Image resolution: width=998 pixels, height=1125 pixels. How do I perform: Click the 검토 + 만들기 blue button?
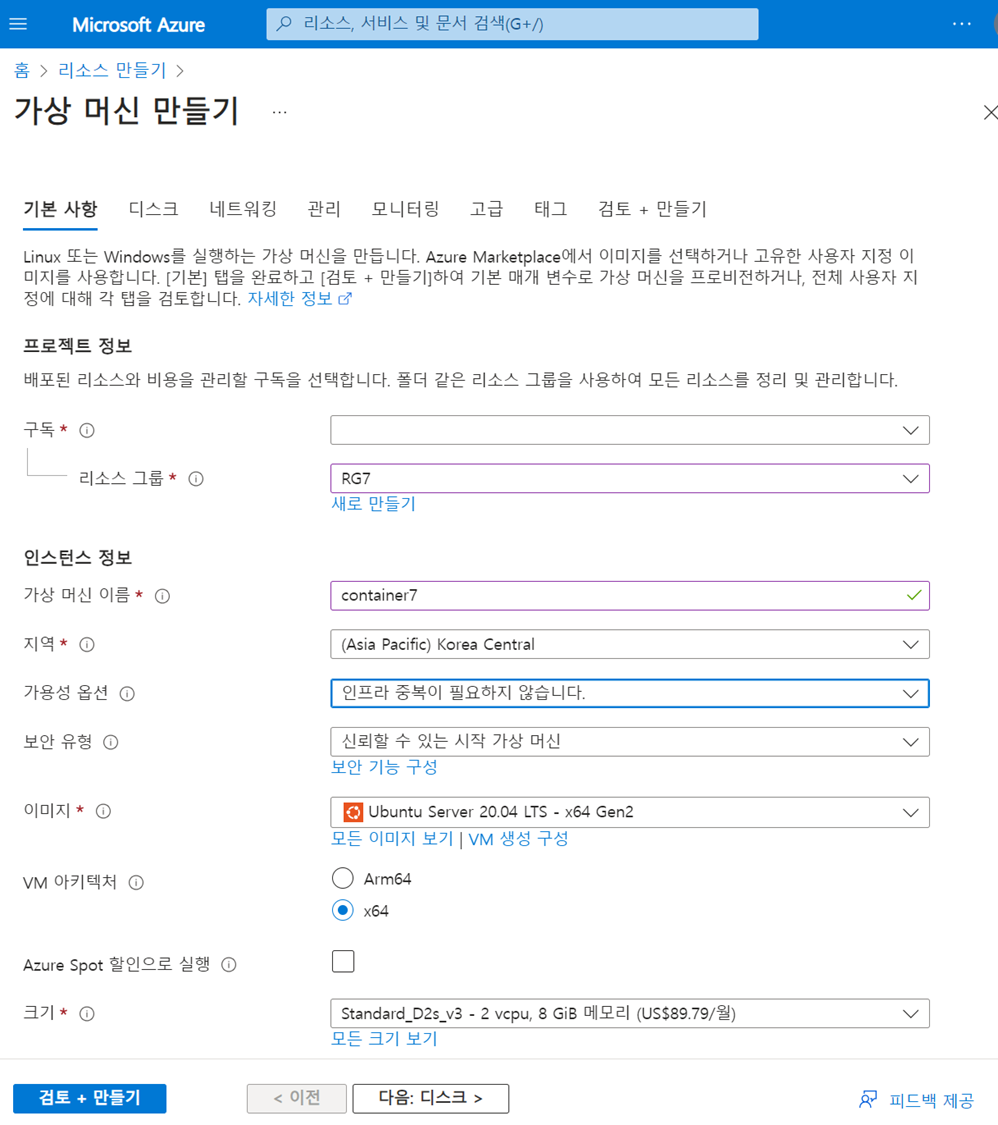point(90,1098)
